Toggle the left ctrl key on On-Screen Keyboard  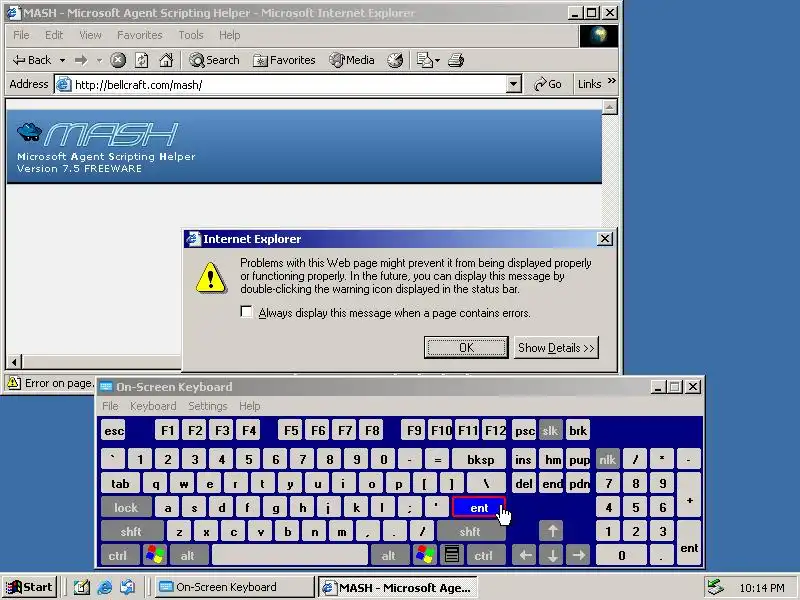click(118, 555)
